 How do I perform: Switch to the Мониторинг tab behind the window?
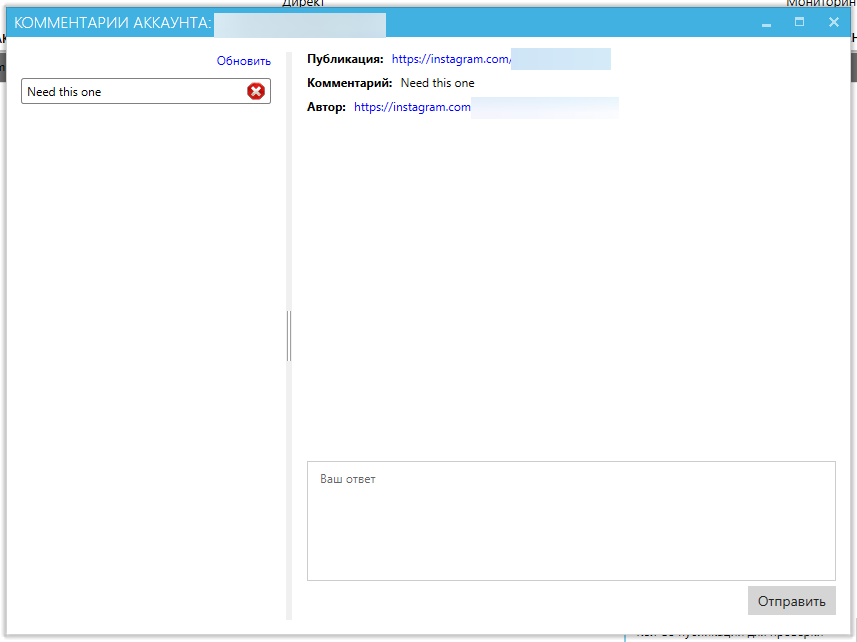tap(820, 4)
